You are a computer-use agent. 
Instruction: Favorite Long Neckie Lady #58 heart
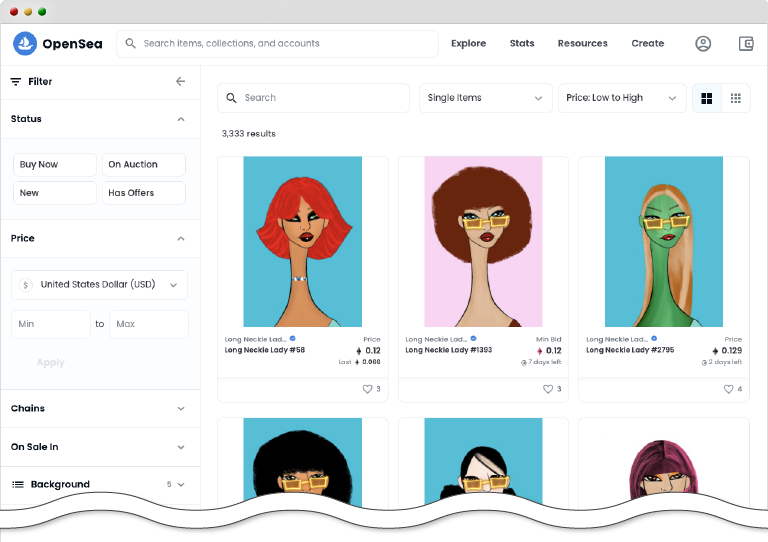pos(367,389)
